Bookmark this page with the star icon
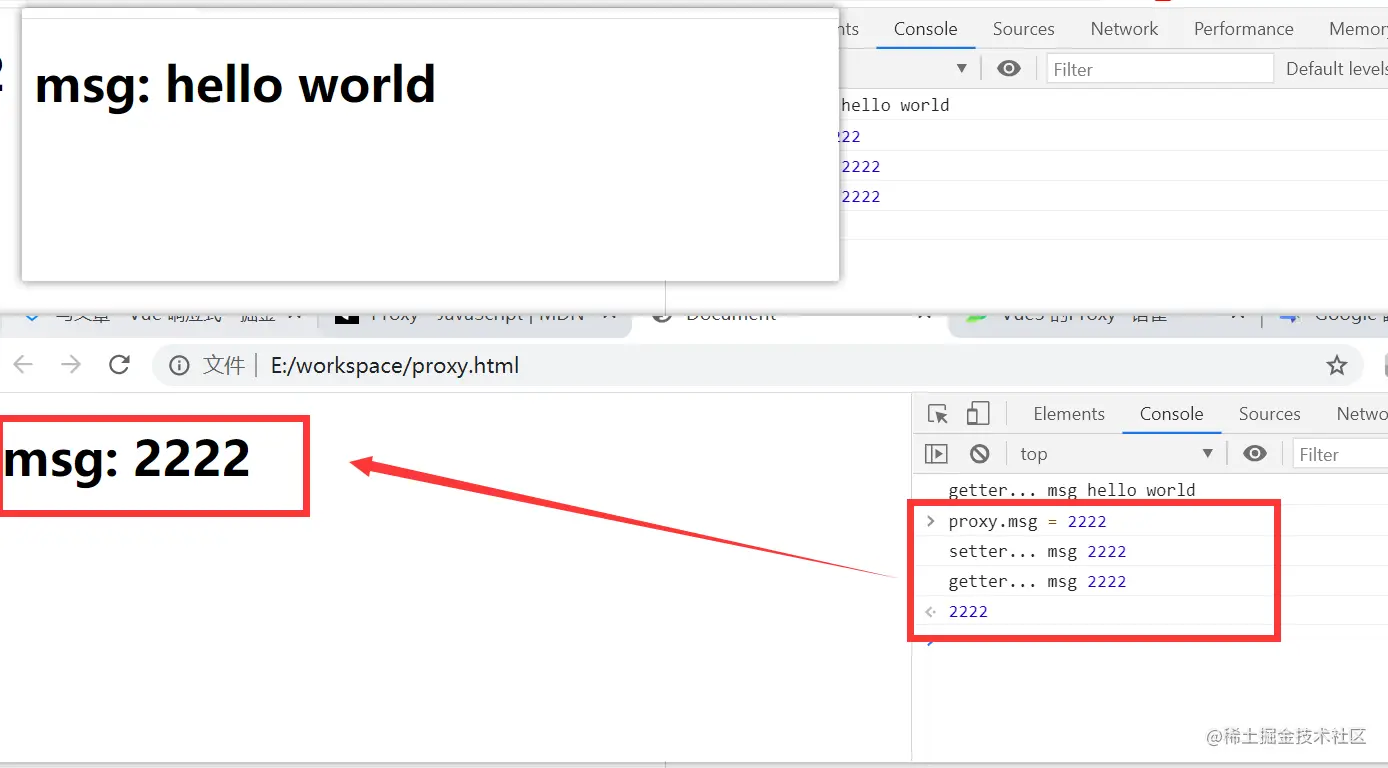 [x=1336, y=366]
